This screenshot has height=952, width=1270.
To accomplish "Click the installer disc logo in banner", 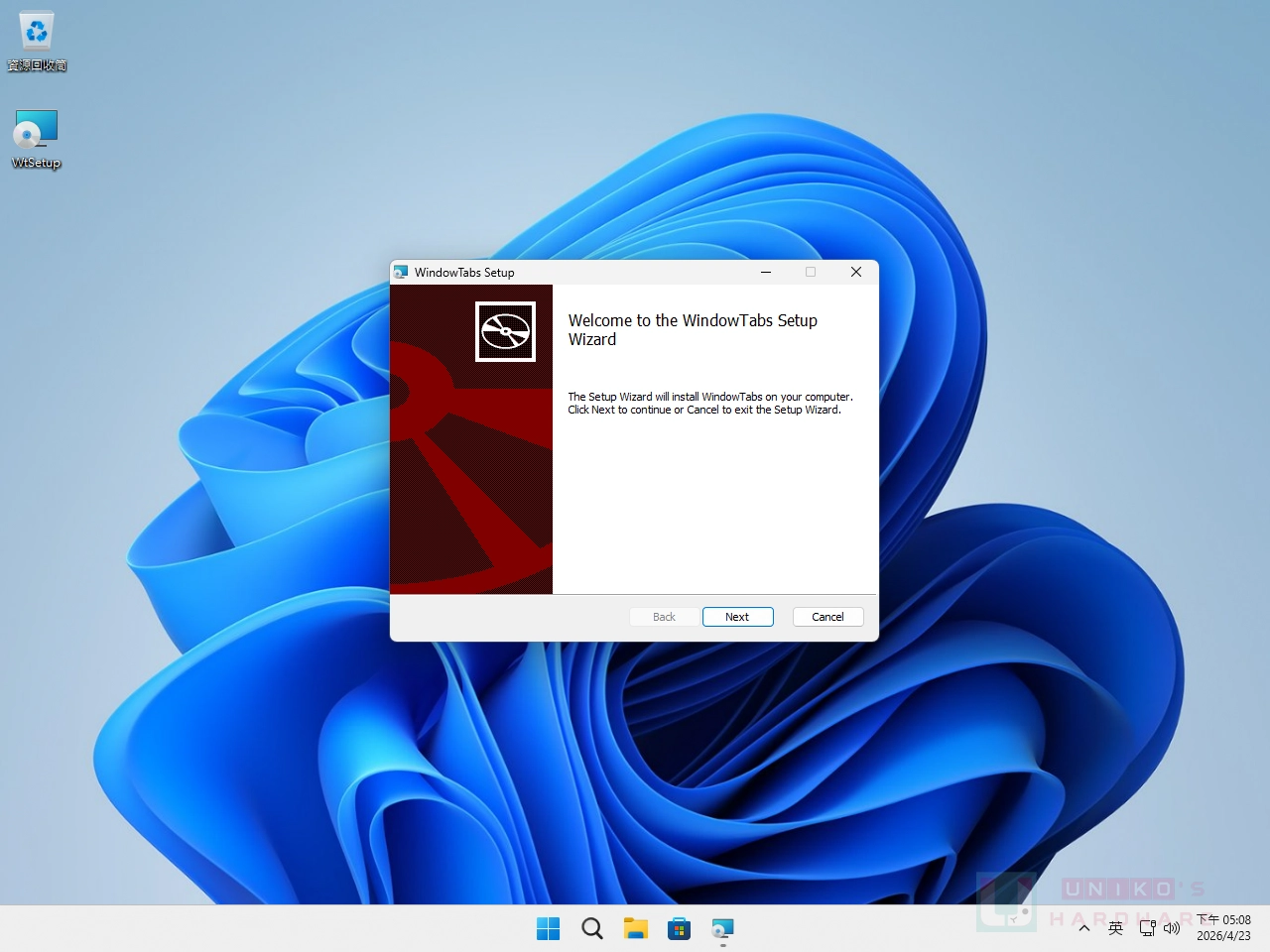I will (505, 331).
